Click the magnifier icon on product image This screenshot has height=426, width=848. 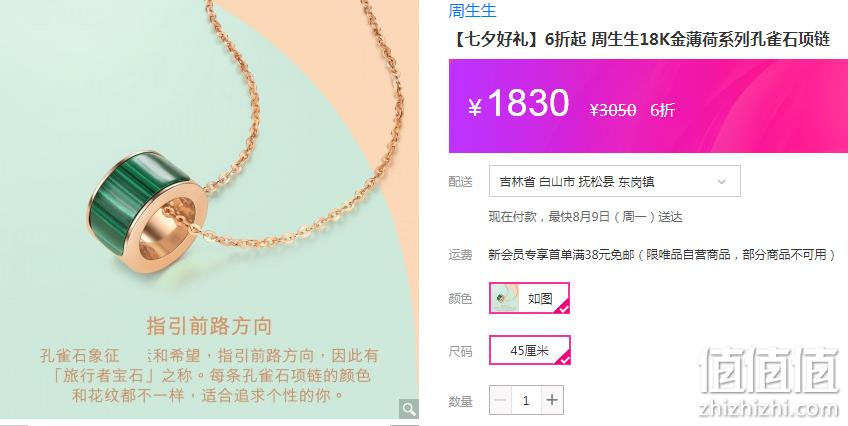pyautogui.click(x=409, y=409)
